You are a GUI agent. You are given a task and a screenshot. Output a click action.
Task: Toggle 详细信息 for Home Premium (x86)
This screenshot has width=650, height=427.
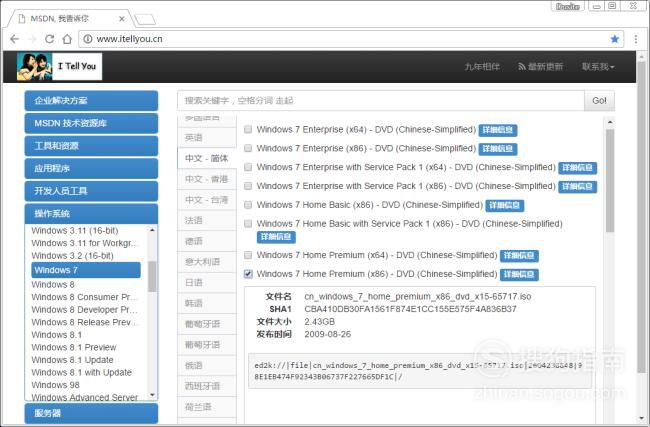(519, 274)
